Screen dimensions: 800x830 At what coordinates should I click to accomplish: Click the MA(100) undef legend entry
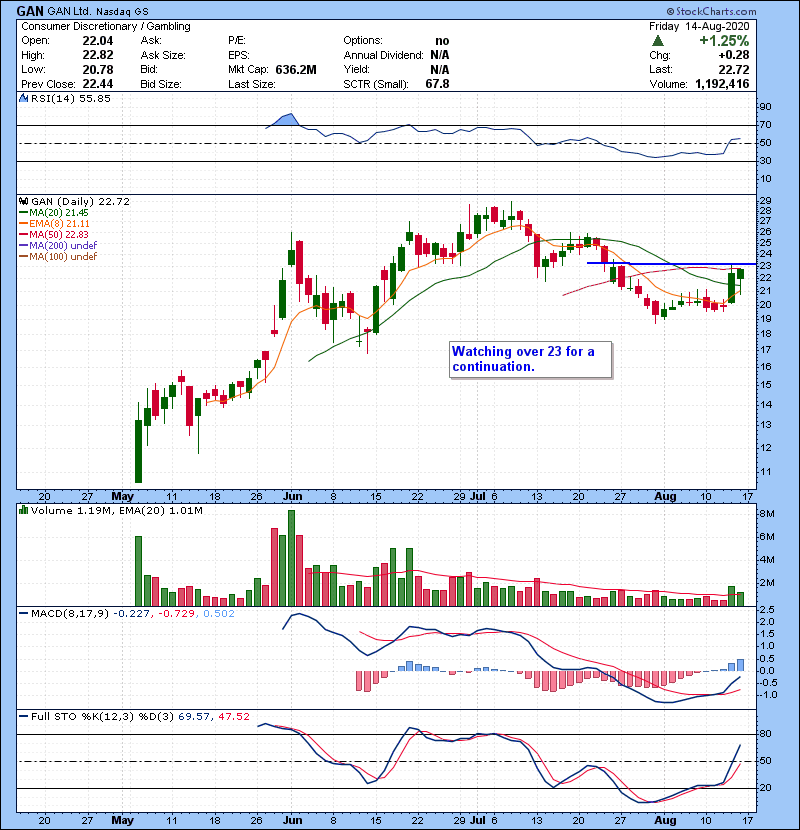click(58, 257)
